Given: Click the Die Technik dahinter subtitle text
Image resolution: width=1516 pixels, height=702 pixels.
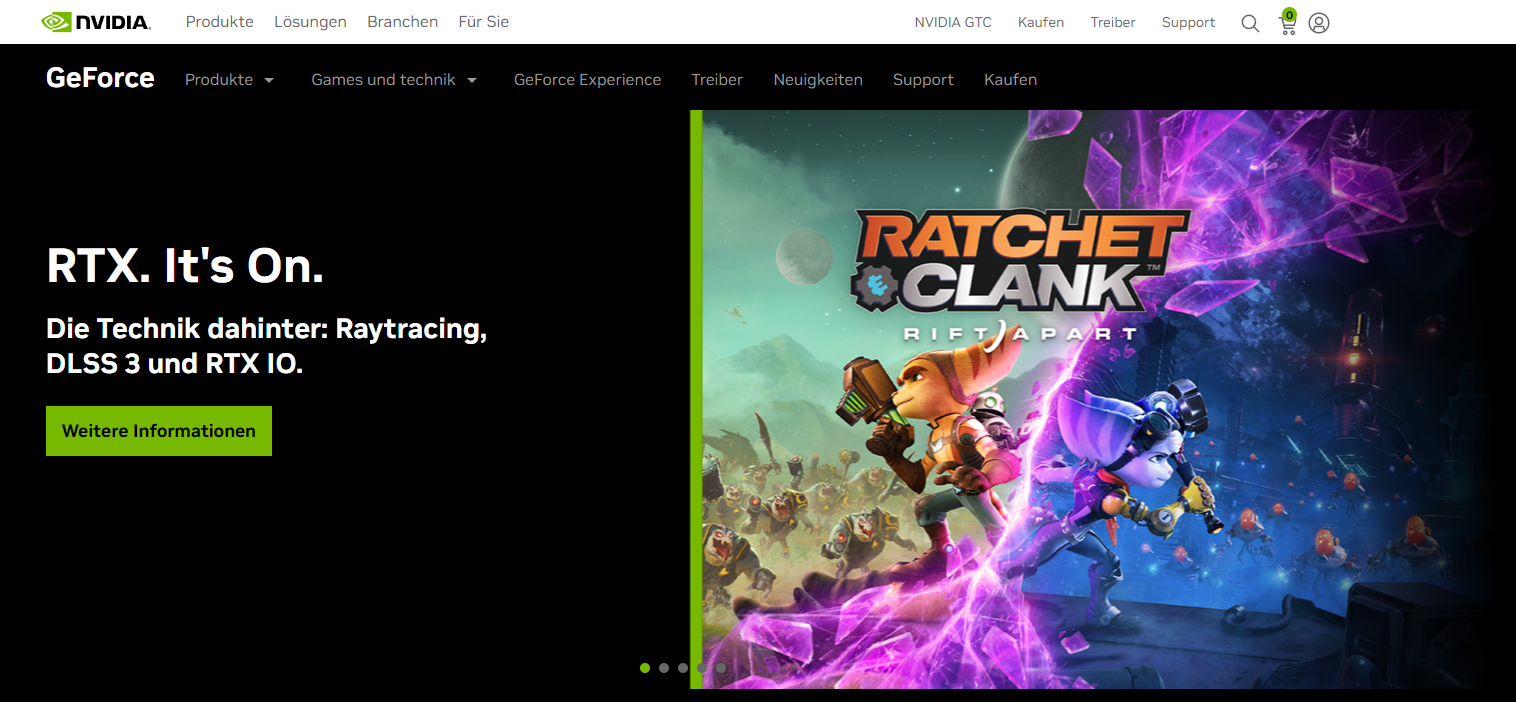Looking at the screenshot, I should coord(267,346).
